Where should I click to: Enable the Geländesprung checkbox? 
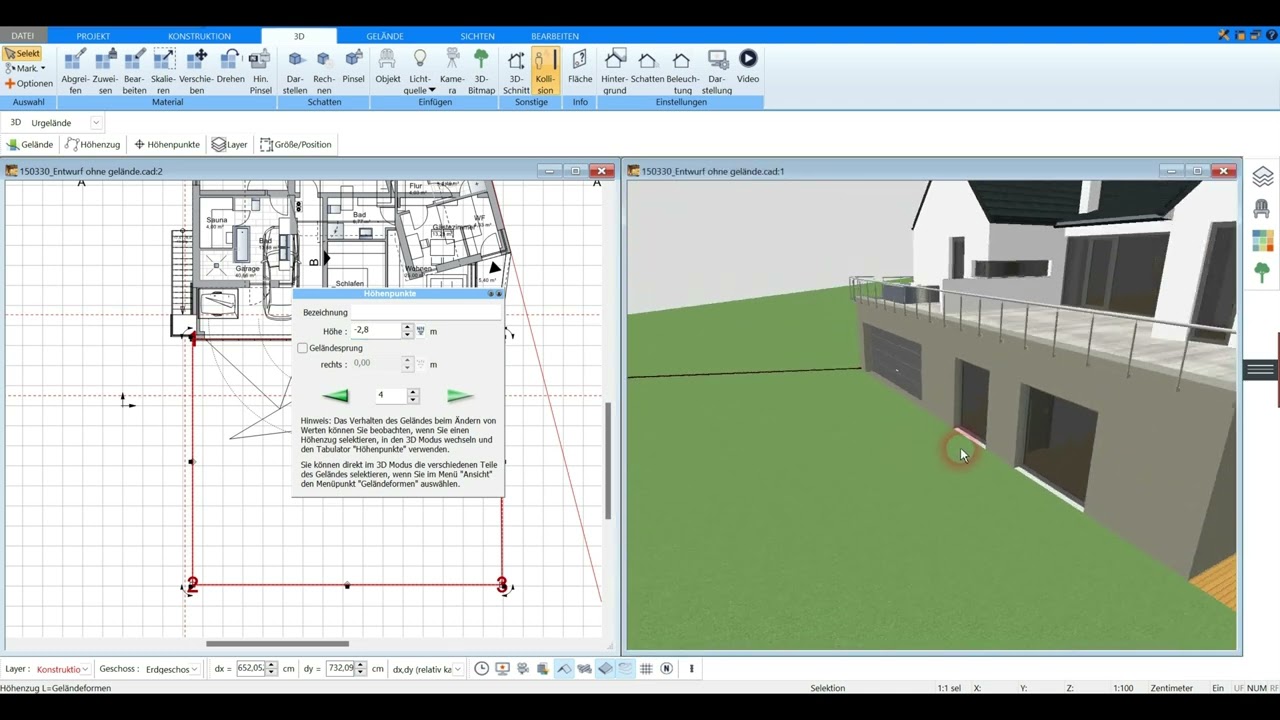[303, 348]
